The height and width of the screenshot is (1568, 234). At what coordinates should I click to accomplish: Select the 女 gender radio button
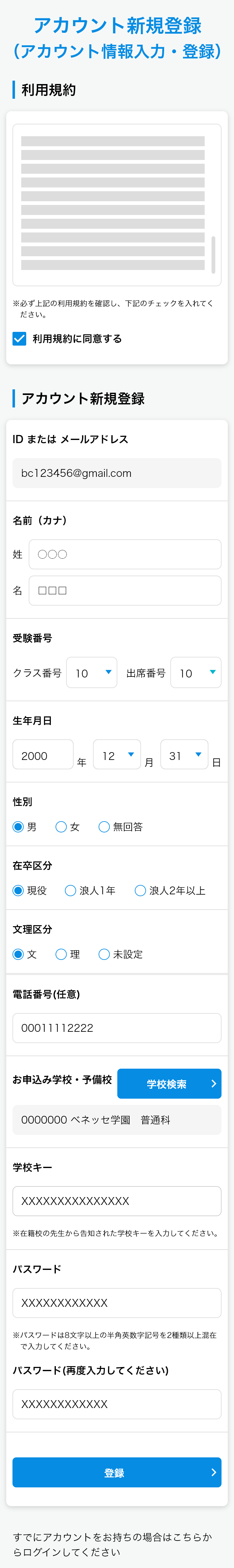(x=61, y=826)
